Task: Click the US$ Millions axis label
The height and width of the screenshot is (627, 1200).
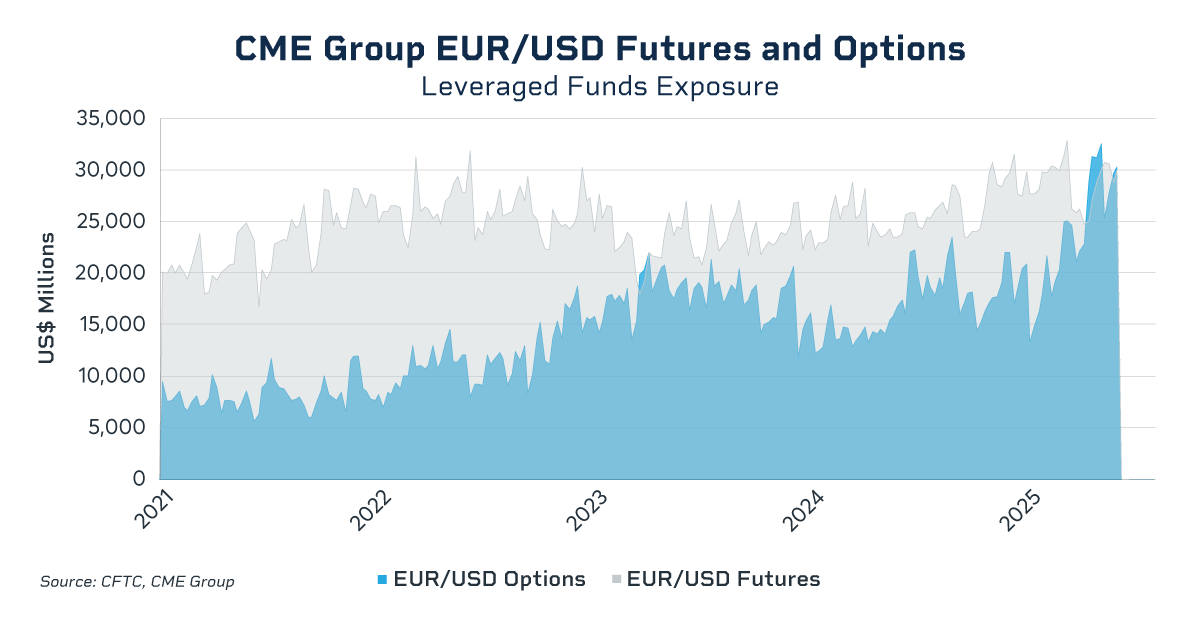Action: point(47,298)
